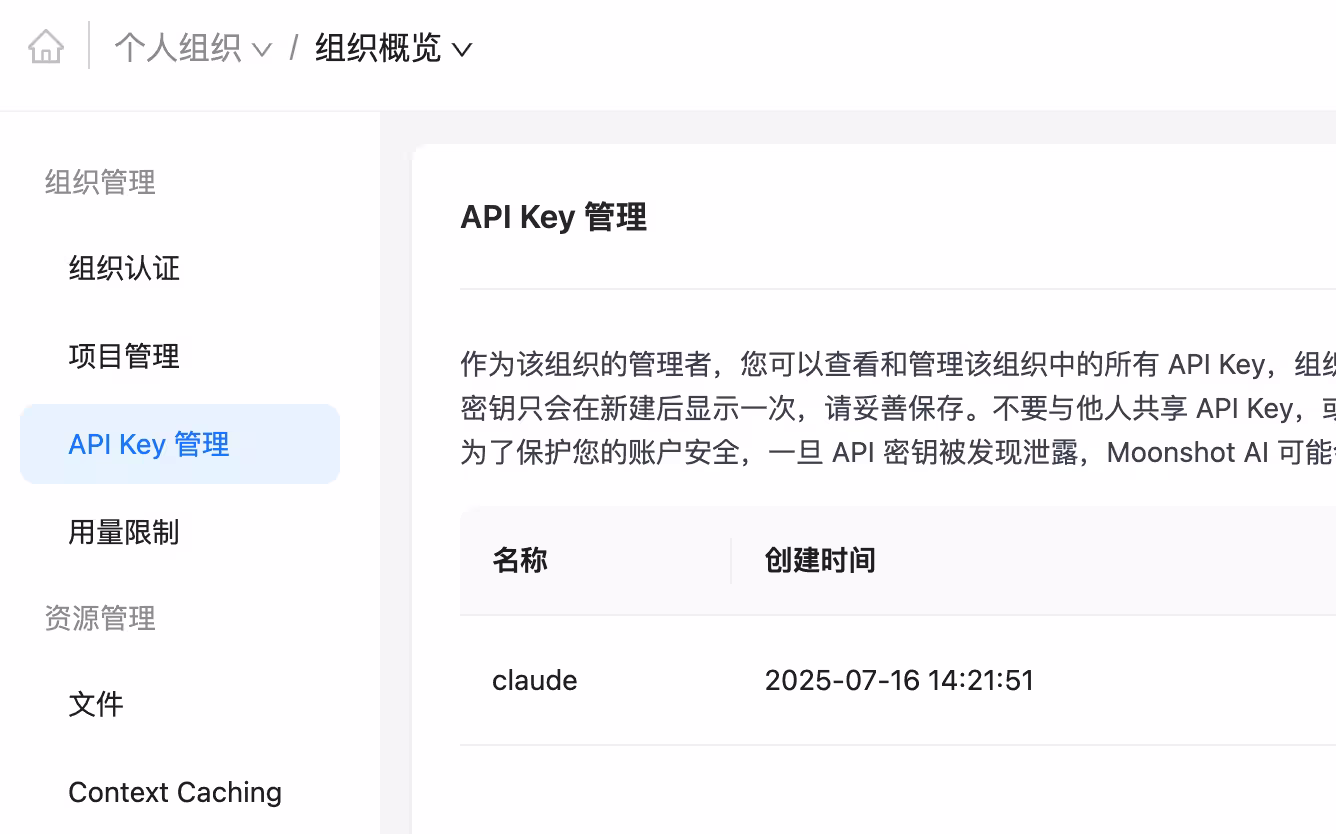Open the 组织概览 dropdown in the breadcrumb
This screenshot has height=834, width=1336.
coord(380,46)
